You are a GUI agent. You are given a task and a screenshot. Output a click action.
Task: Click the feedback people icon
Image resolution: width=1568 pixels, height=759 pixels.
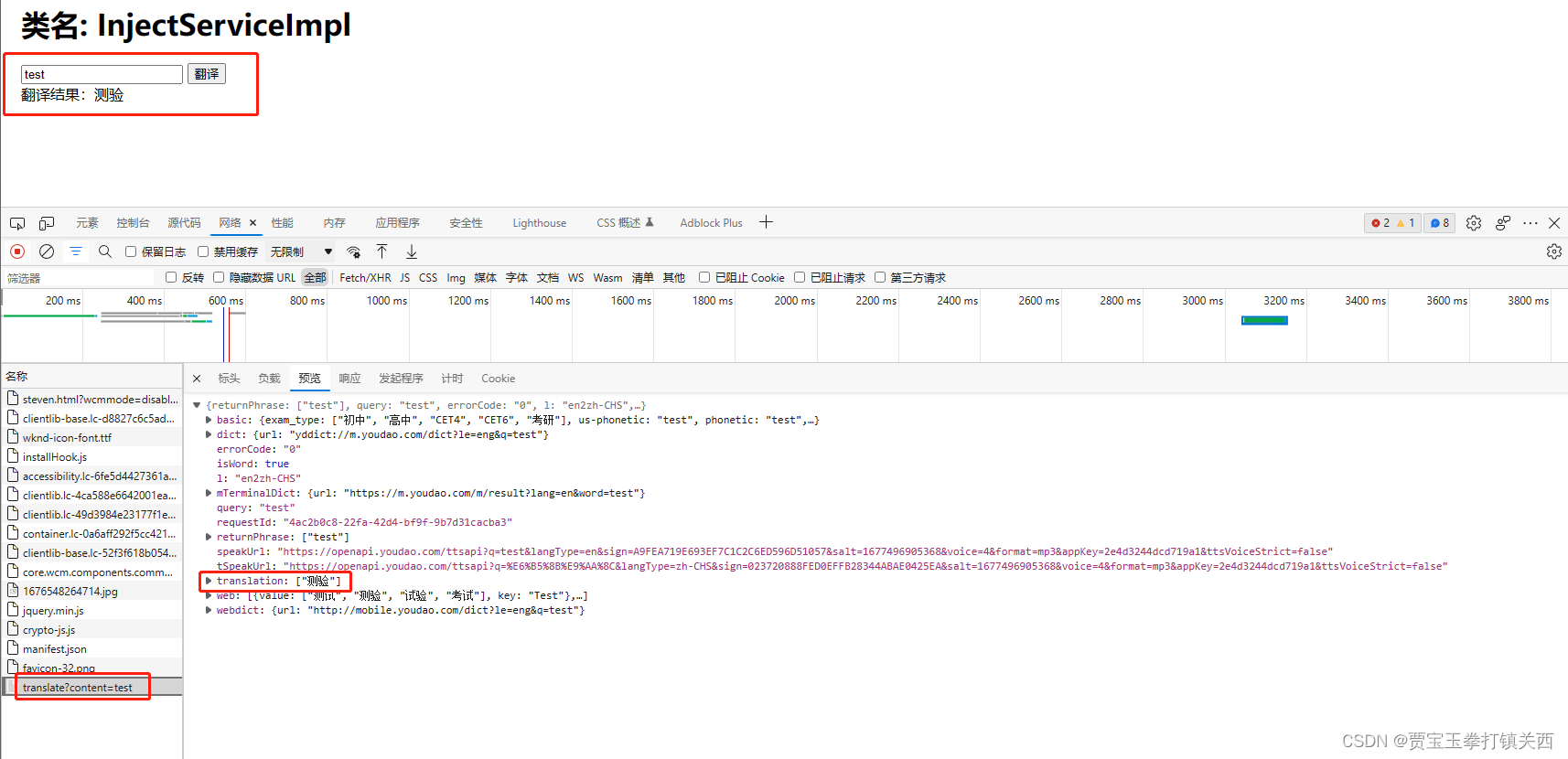coord(1502,223)
